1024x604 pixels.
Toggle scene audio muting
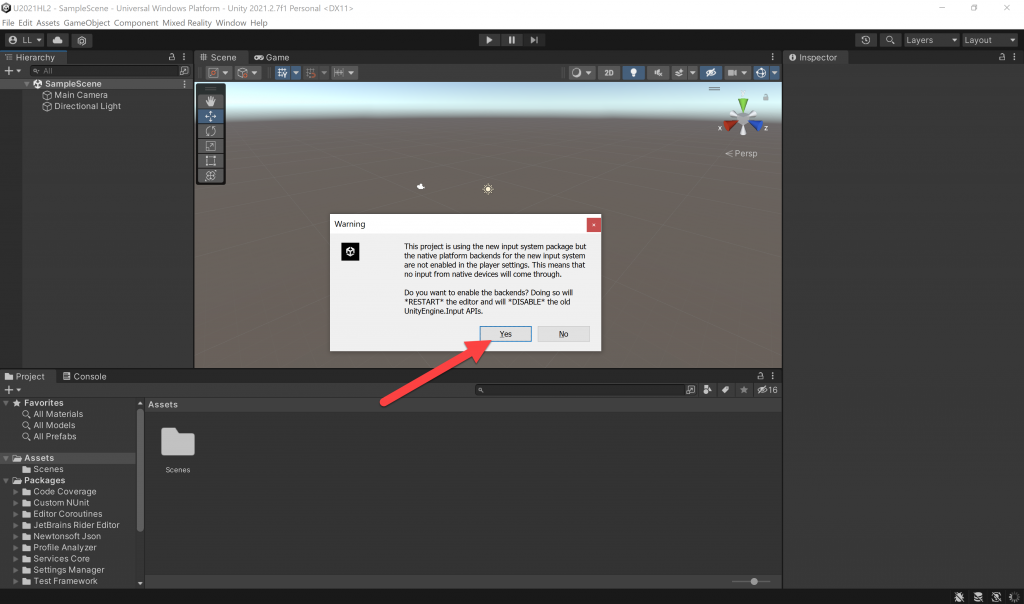coord(658,72)
